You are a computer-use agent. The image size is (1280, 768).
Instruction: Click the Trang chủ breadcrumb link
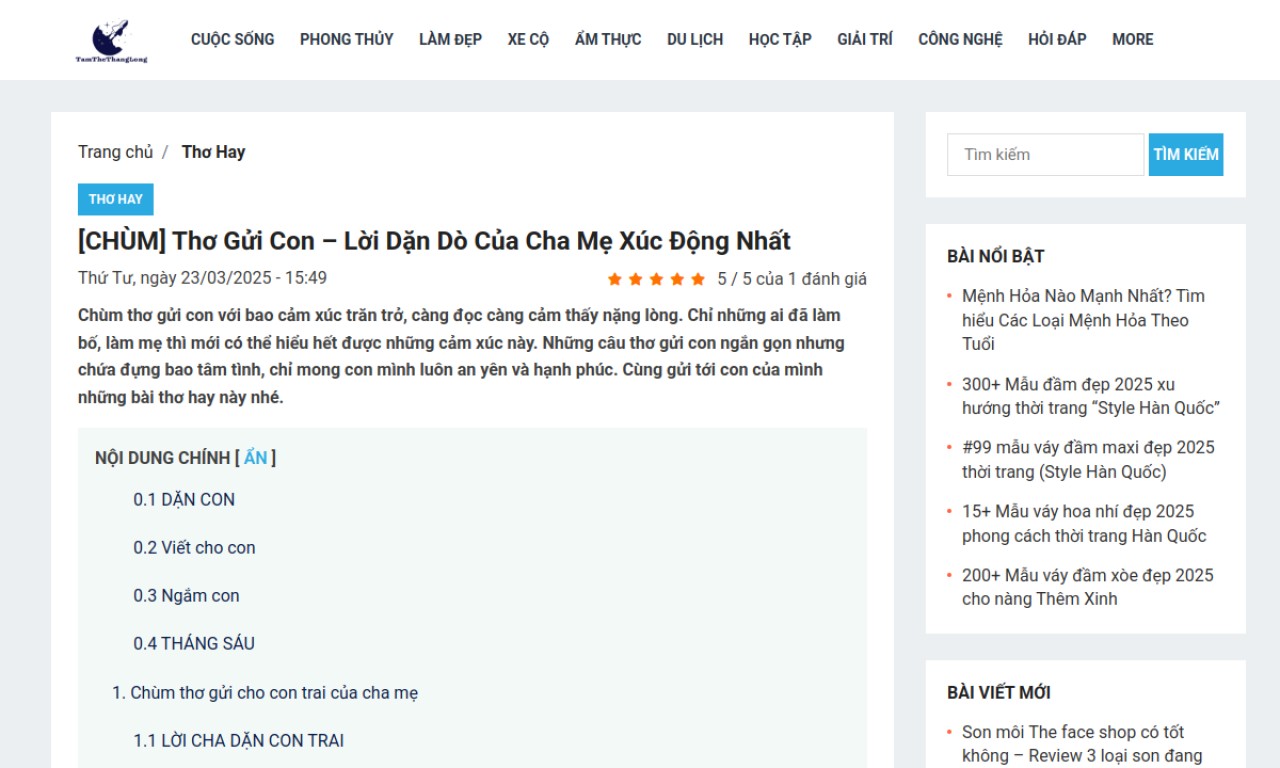pos(116,152)
